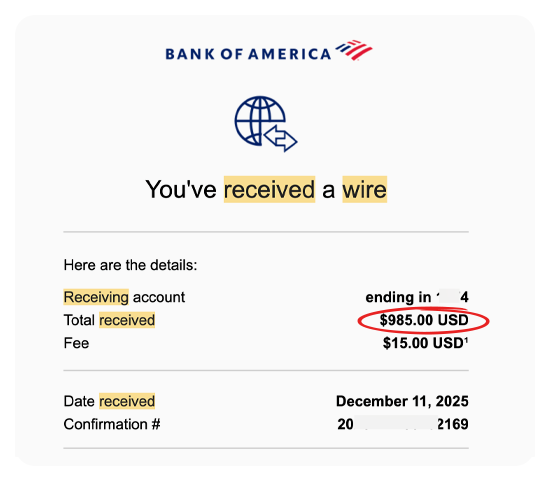Screen dimensions: 550x480
Task: Click the account "ending in" number value
Action: 417,297
